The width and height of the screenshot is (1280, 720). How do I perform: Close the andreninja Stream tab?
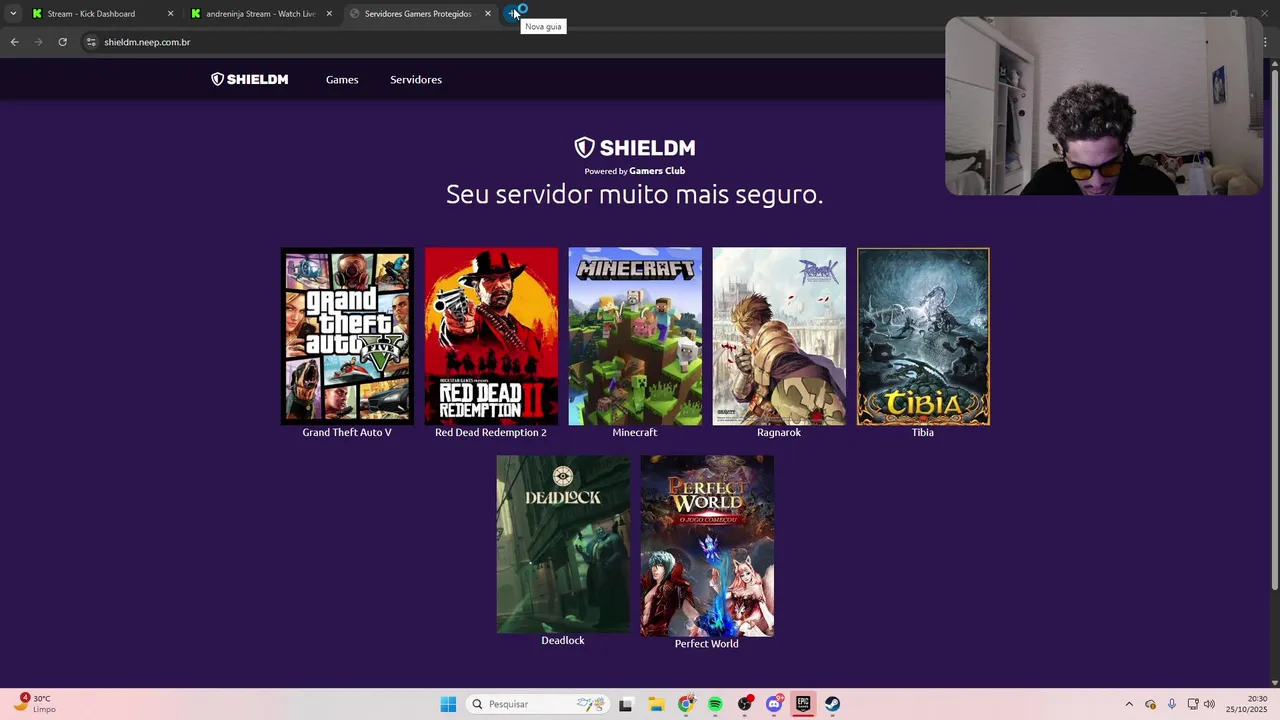coord(329,14)
